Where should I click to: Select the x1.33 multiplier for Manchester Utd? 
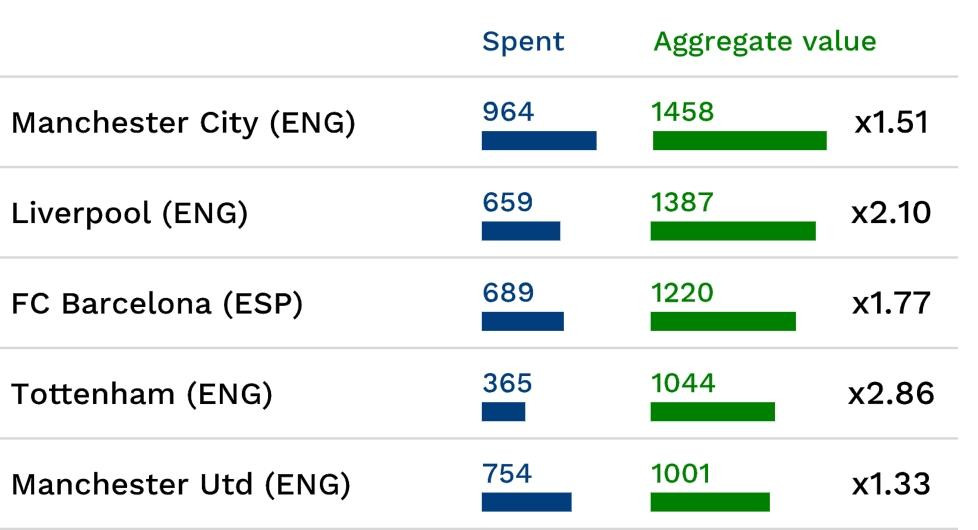(891, 485)
